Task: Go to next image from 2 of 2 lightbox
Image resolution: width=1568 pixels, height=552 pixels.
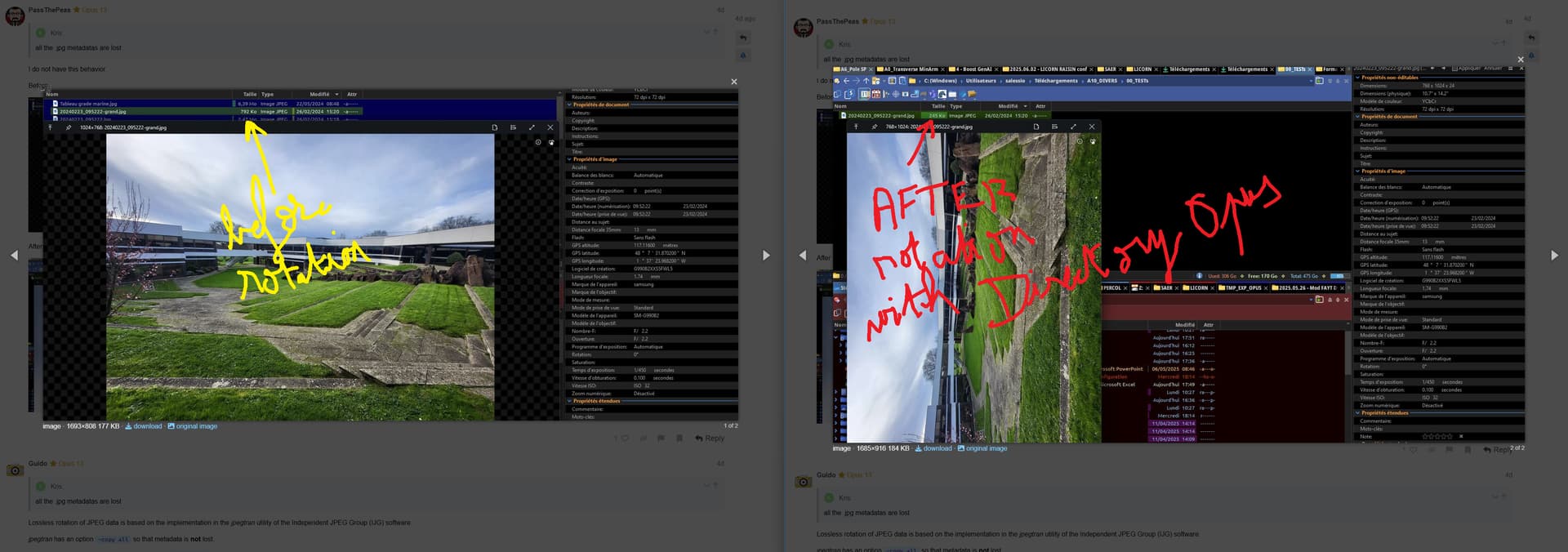Action: click(1554, 256)
